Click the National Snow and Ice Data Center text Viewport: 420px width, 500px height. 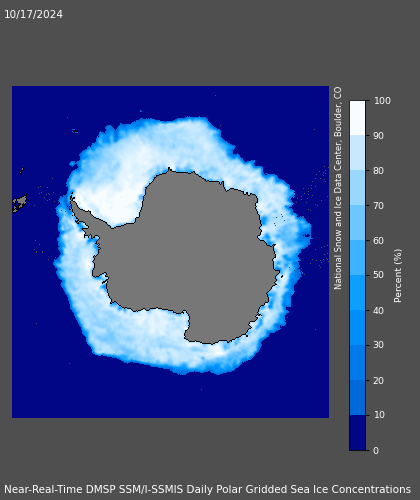pos(338,188)
